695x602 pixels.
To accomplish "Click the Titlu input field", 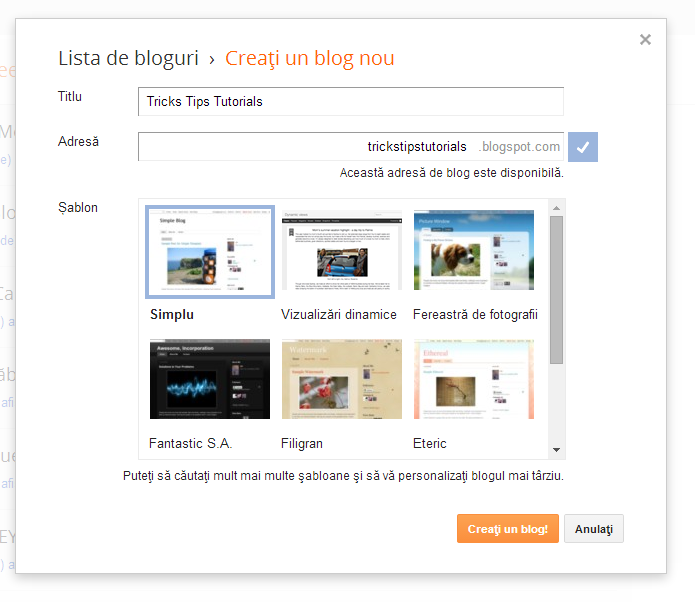I will [x=351, y=102].
